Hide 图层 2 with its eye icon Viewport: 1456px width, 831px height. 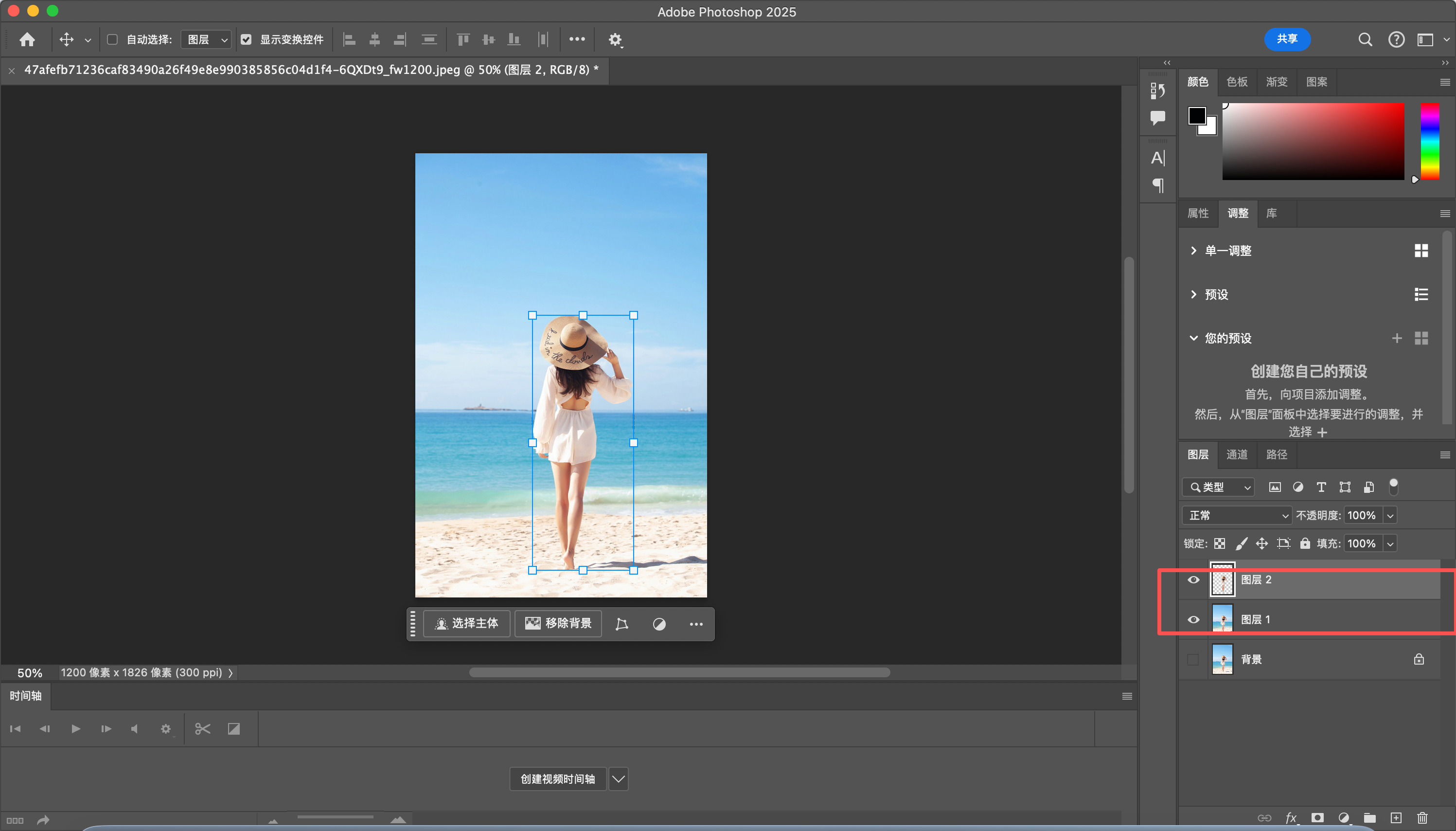(x=1193, y=580)
